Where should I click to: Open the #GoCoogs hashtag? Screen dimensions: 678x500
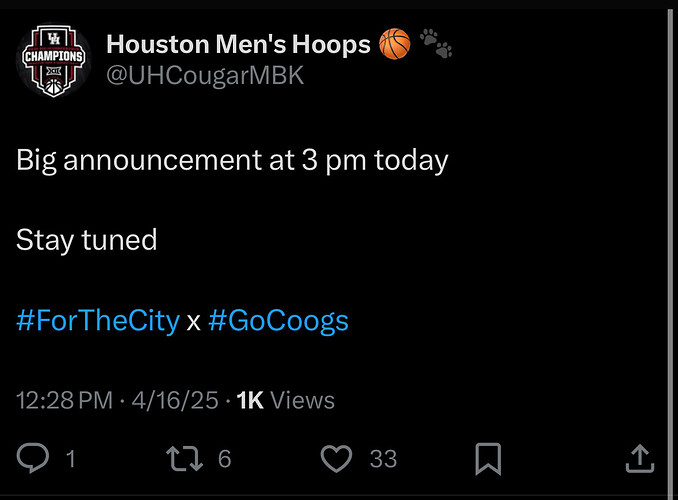(278, 321)
